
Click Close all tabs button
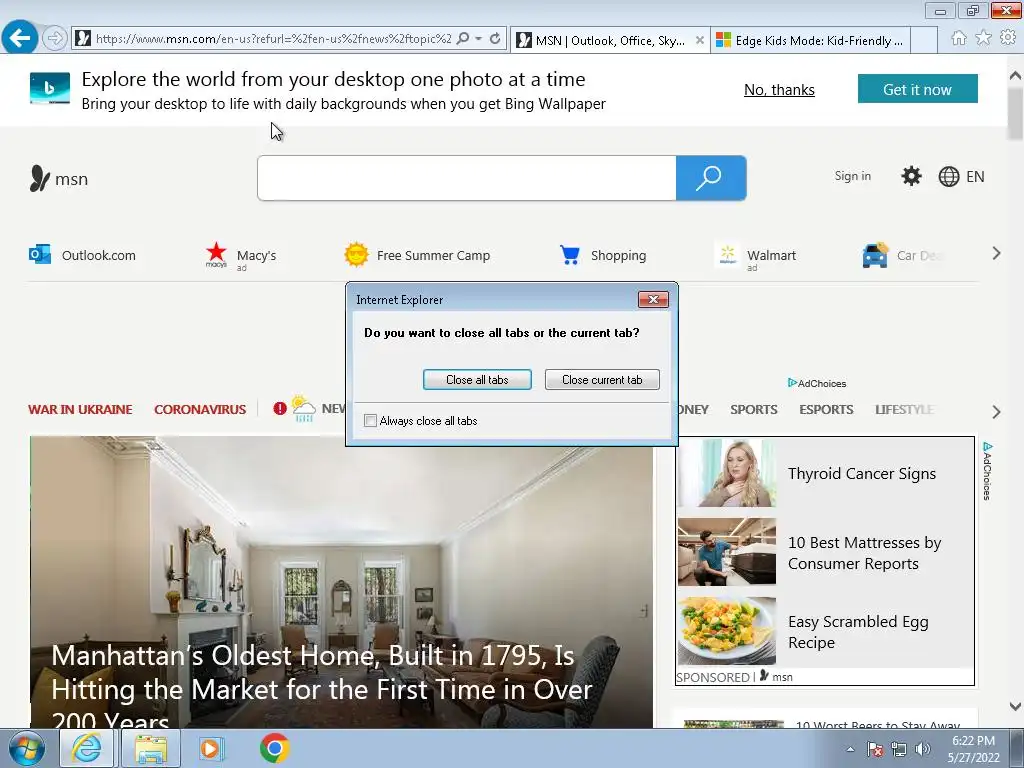tap(477, 379)
